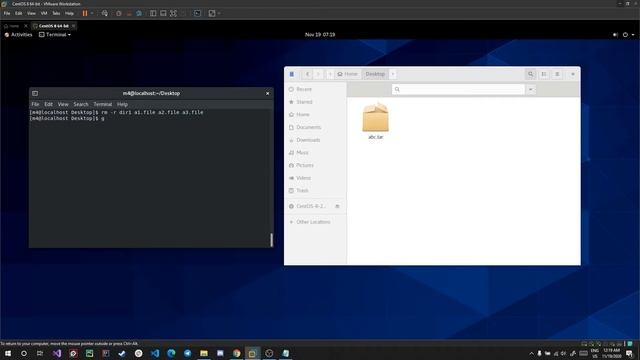Viewport: 640px width, 360px height.
Task: Open the VMware VM menu
Action: pos(44,13)
